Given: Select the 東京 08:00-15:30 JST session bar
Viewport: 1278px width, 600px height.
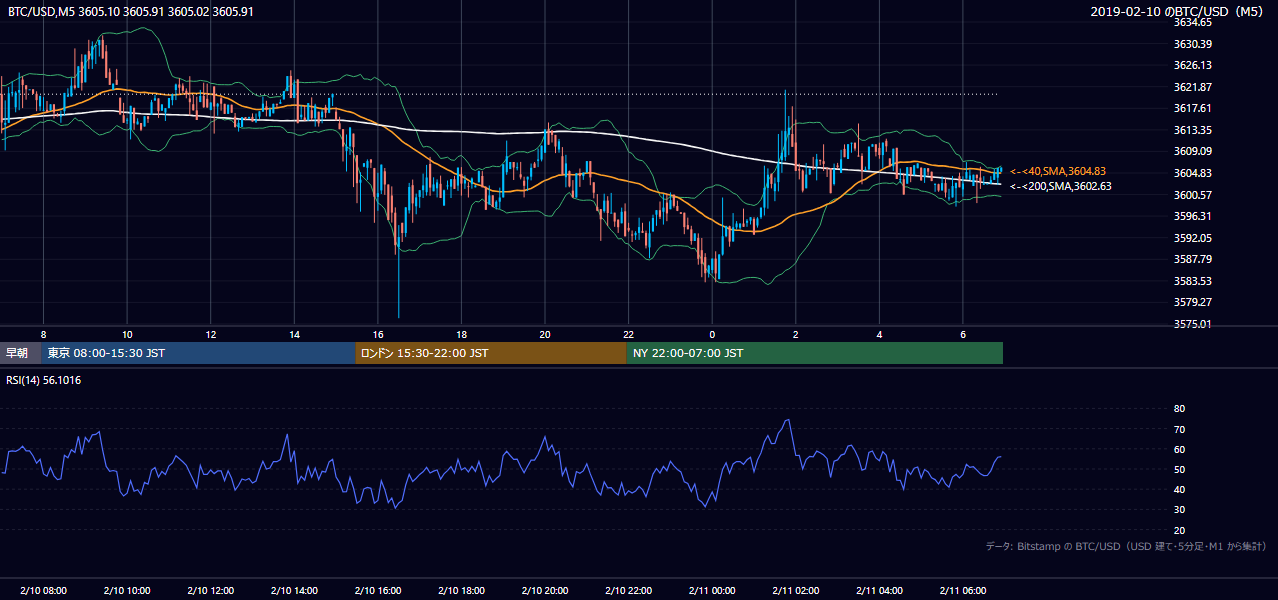Looking at the screenshot, I should coord(198,353).
